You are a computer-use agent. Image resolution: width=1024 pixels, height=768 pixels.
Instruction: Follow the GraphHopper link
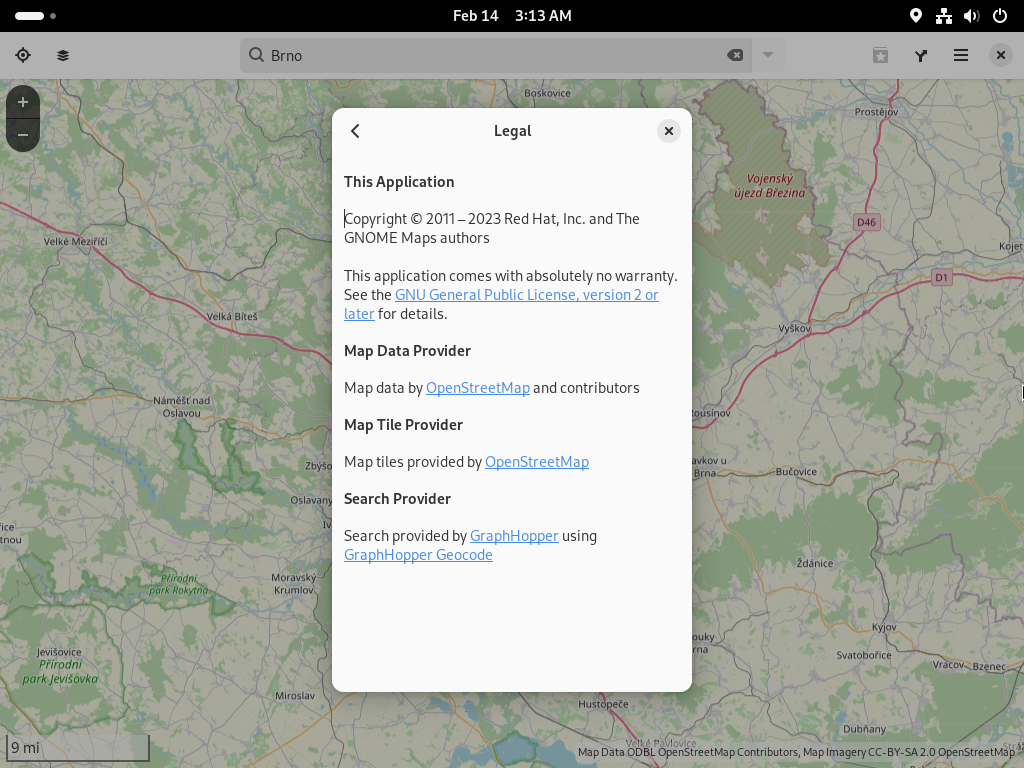(514, 536)
